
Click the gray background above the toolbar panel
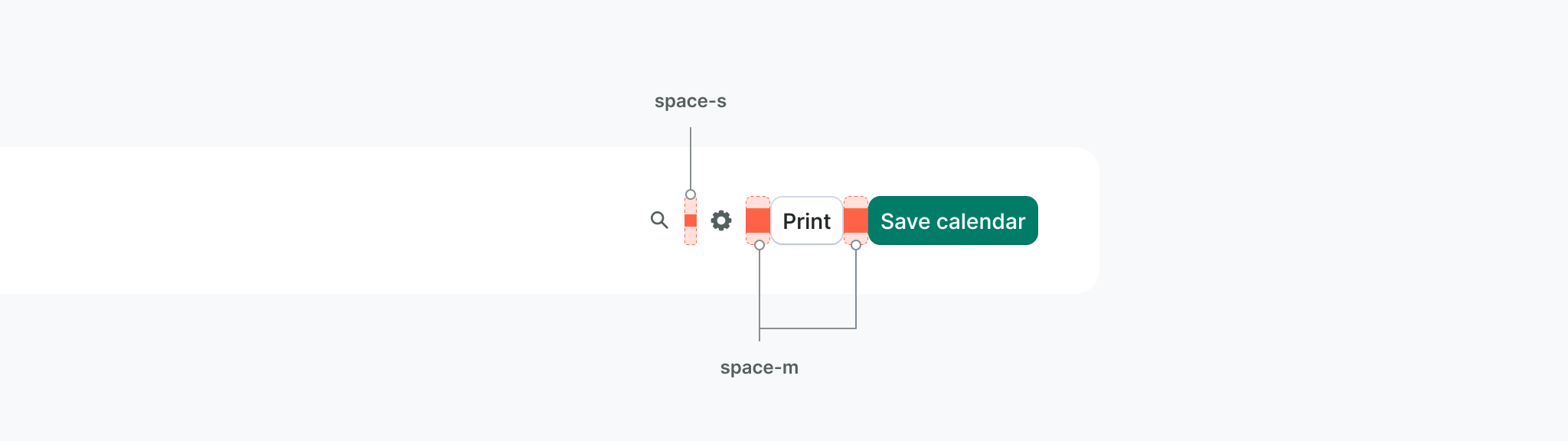383,69
